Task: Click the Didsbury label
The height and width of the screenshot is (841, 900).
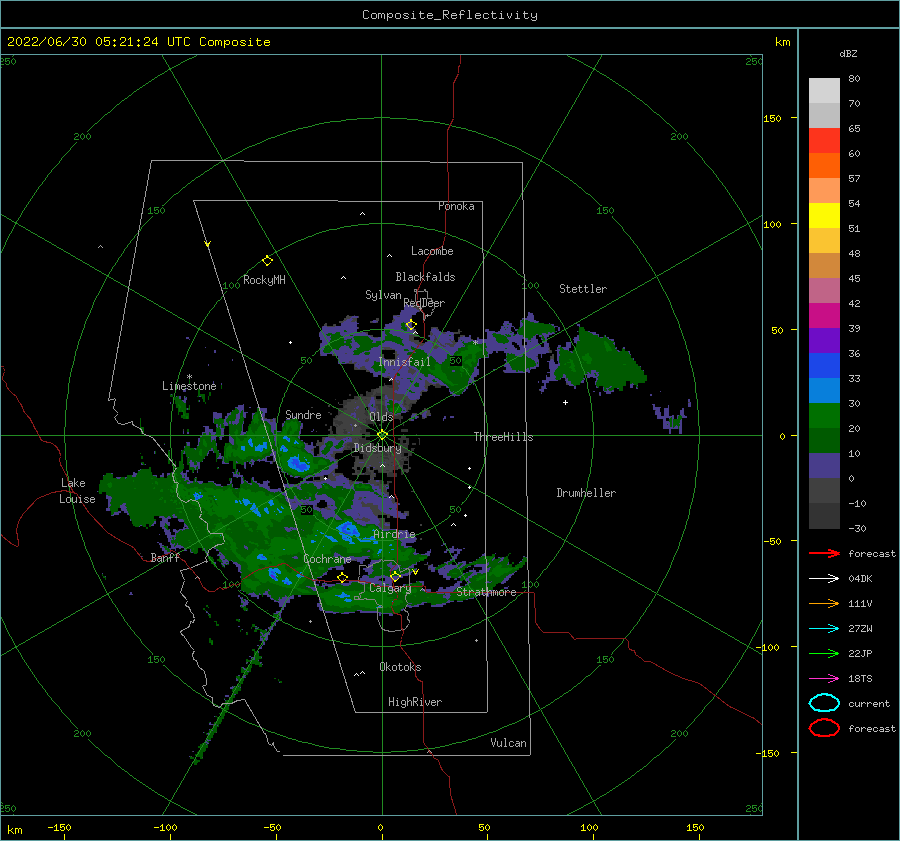Action: click(377, 448)
